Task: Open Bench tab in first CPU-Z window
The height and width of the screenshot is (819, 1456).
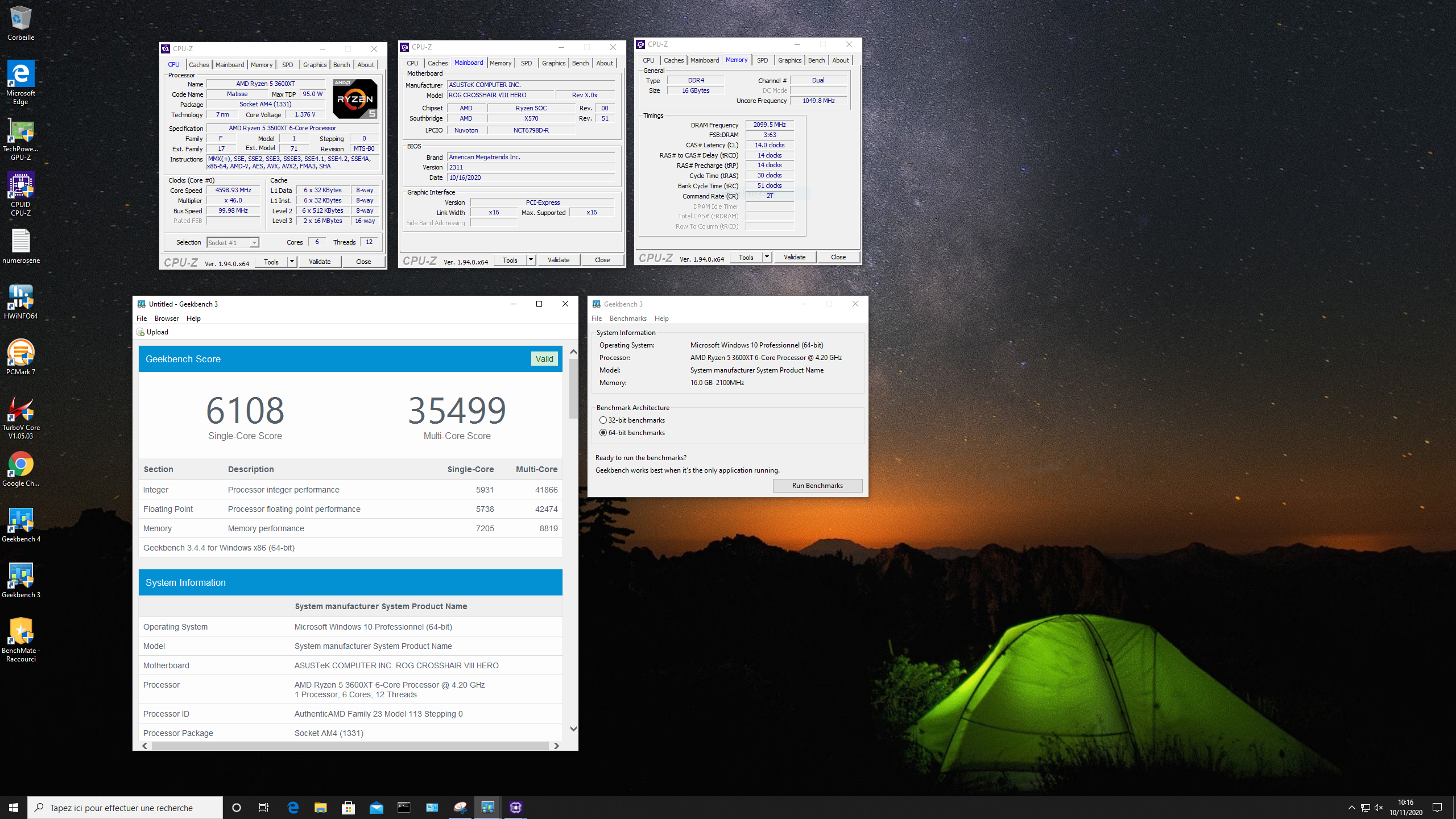Action: (x=341, y=65)
